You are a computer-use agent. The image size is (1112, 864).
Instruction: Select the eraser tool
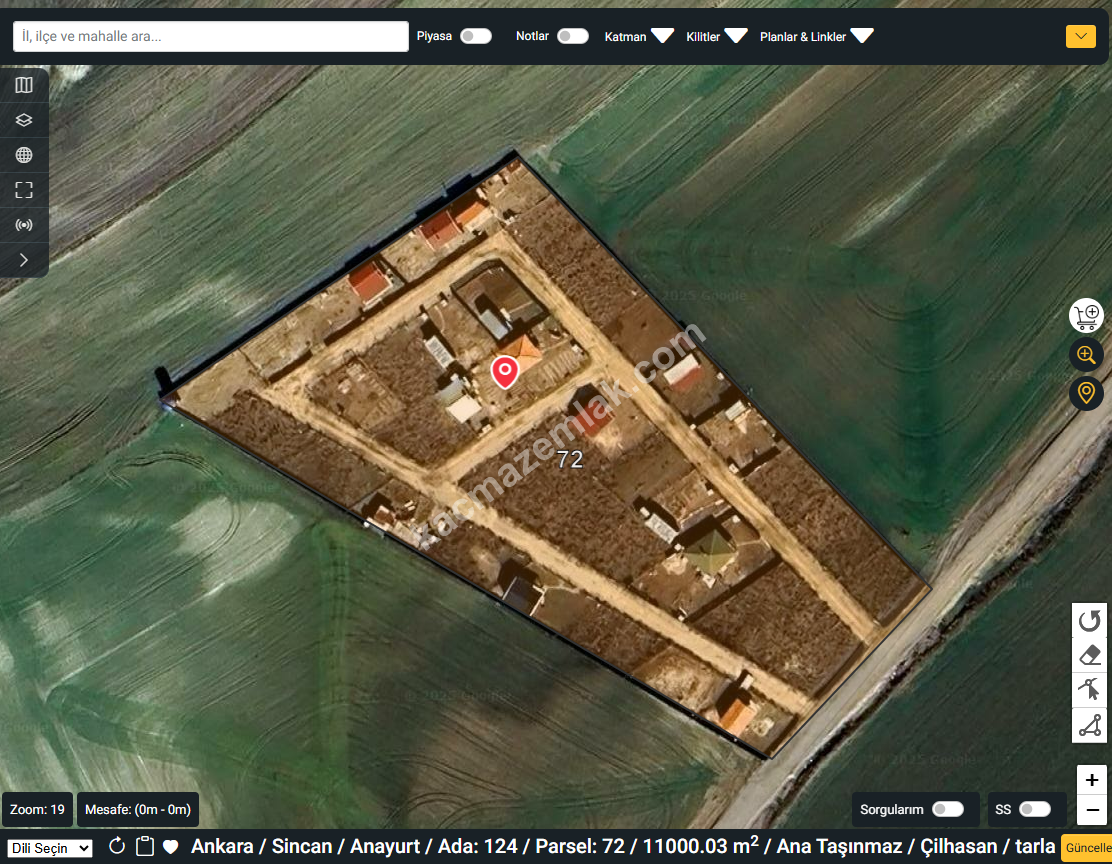point(1089,656)
